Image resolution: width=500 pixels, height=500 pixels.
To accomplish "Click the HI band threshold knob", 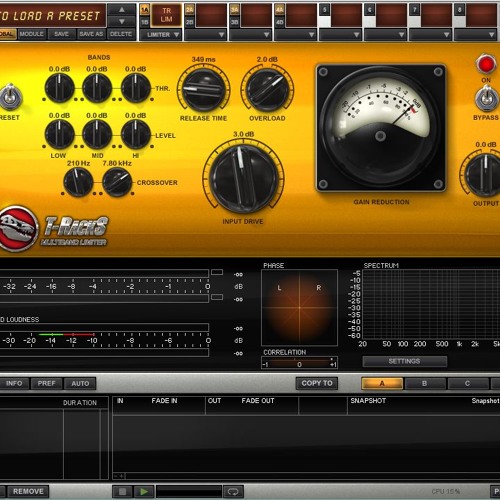I will click(135, 88).
